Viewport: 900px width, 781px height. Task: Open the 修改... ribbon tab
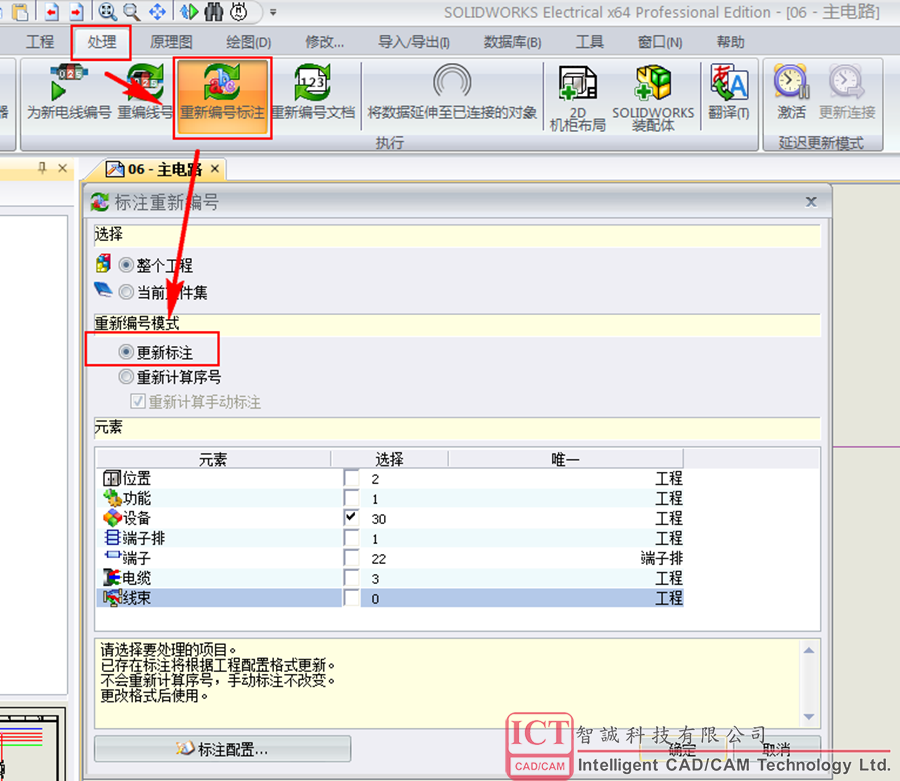(324, 42)
